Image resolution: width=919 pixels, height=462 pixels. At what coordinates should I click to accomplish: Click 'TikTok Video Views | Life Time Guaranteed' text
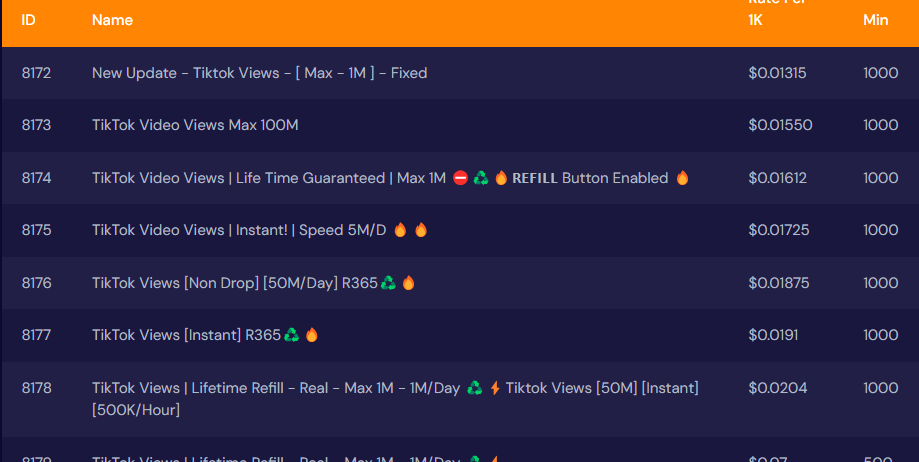(239, 178)
